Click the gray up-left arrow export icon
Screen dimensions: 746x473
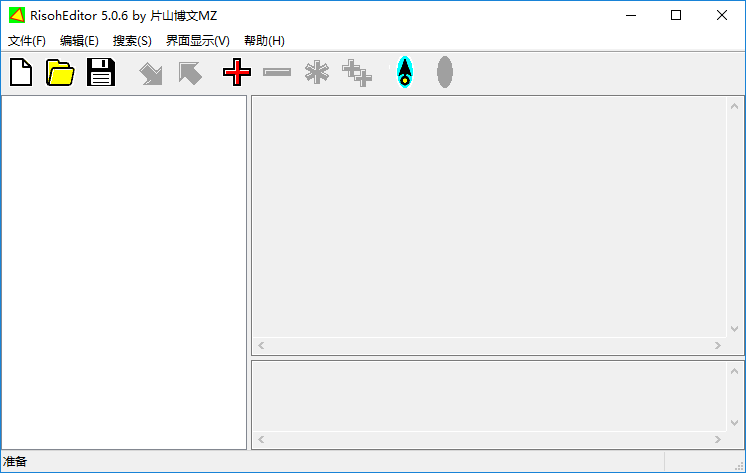tap(190, 73)
